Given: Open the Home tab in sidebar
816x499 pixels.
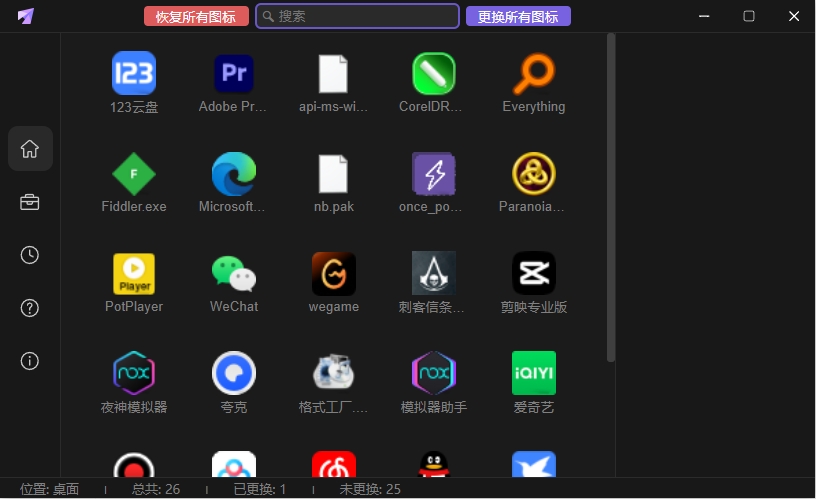Looking at the screenshot, I should 30,149.
